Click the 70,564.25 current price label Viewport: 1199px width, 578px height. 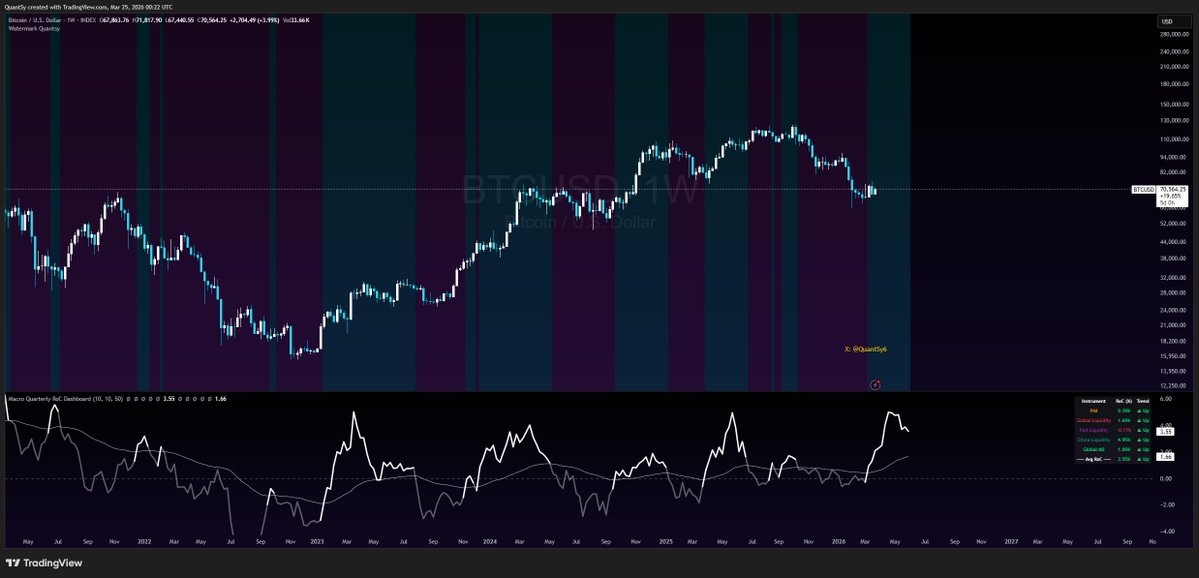click(x=1172, y=189)
